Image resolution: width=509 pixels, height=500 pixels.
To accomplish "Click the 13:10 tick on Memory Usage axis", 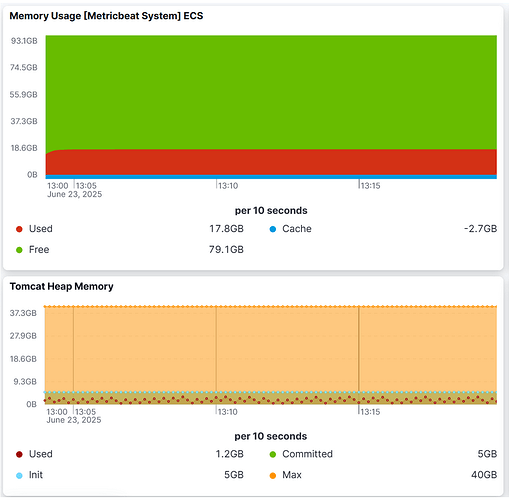I will [228, 186].
